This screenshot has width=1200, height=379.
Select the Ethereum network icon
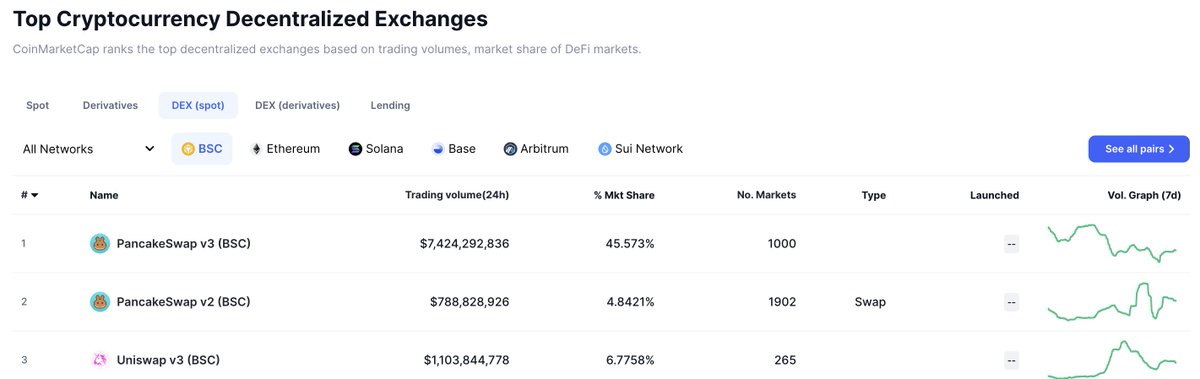(x=256, y=149)
